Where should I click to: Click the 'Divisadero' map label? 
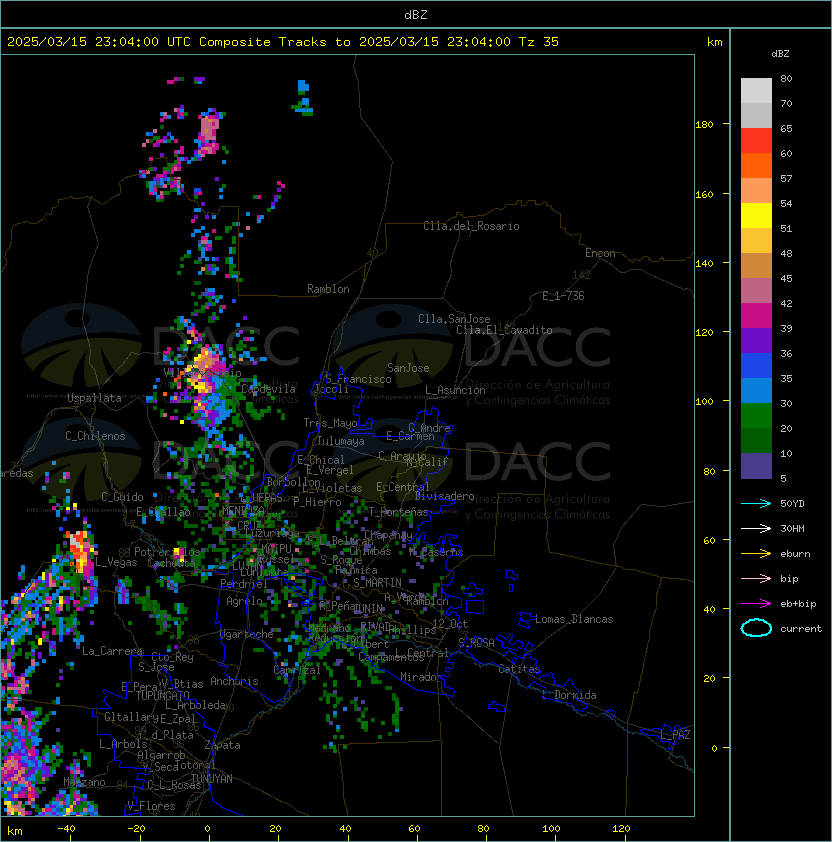click(444, 496)
